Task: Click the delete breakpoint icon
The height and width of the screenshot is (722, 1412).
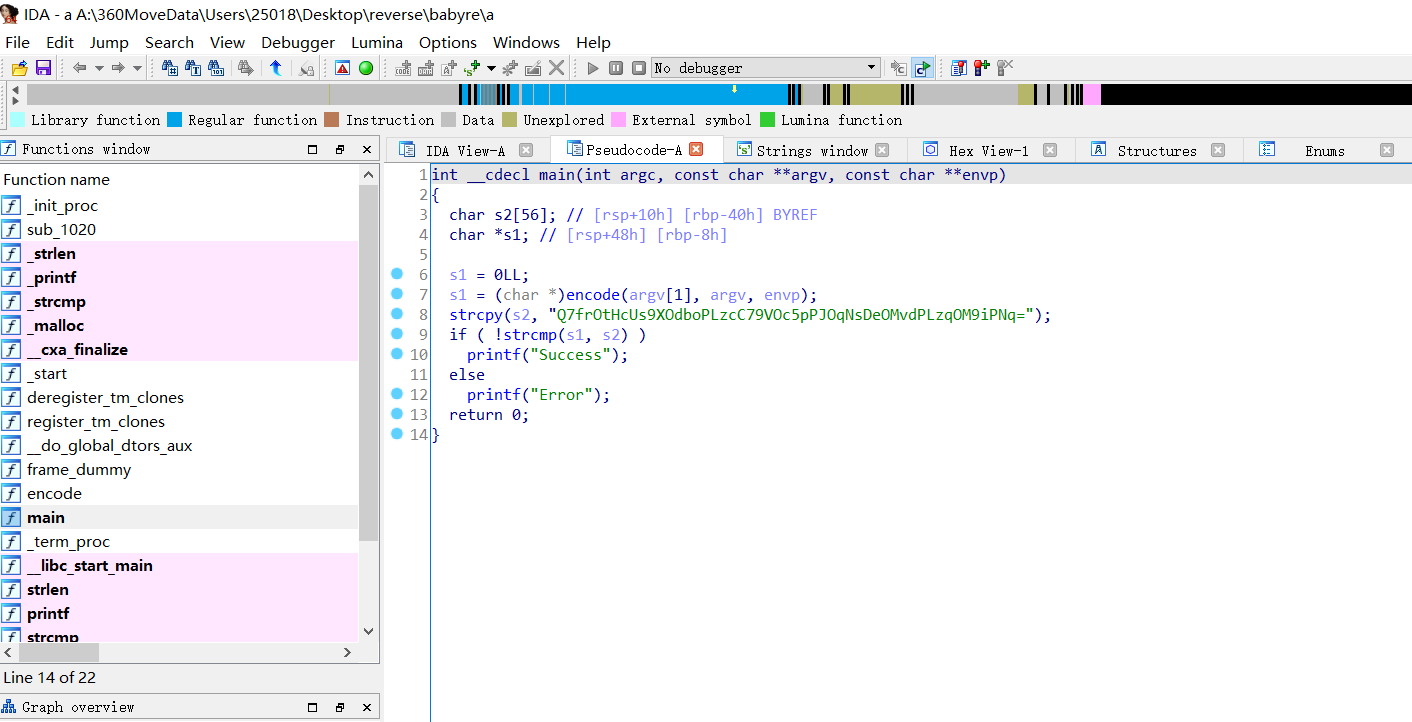Action: coord(1005,68)
